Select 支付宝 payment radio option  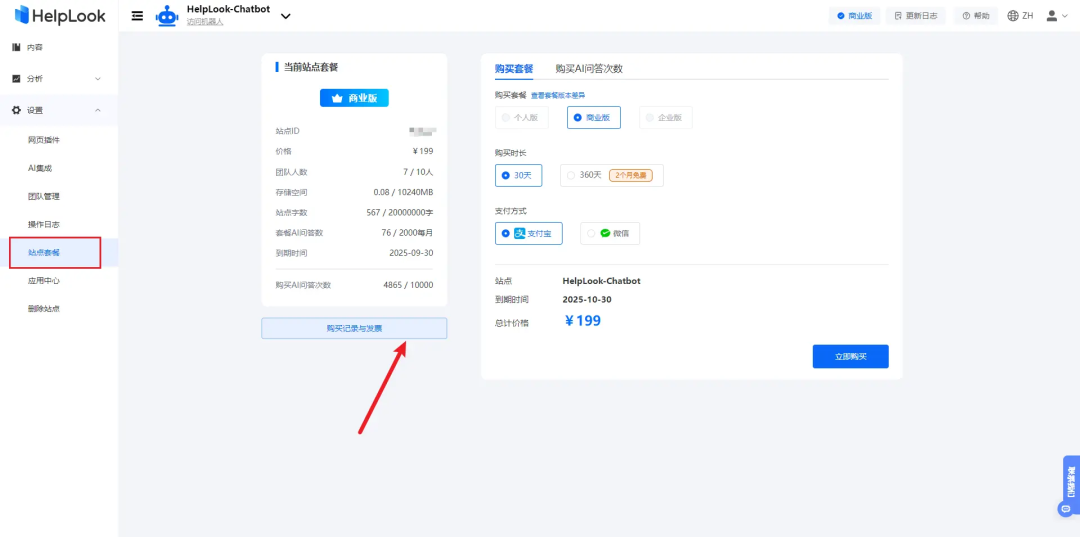528,233
